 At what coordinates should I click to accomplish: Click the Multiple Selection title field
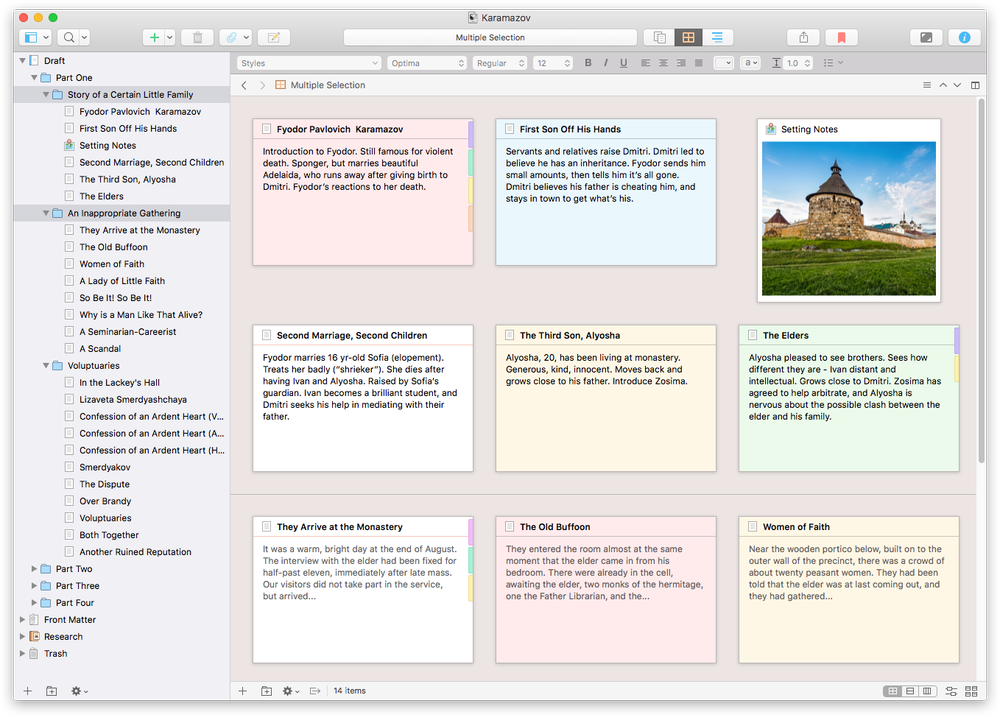point(490,38)
